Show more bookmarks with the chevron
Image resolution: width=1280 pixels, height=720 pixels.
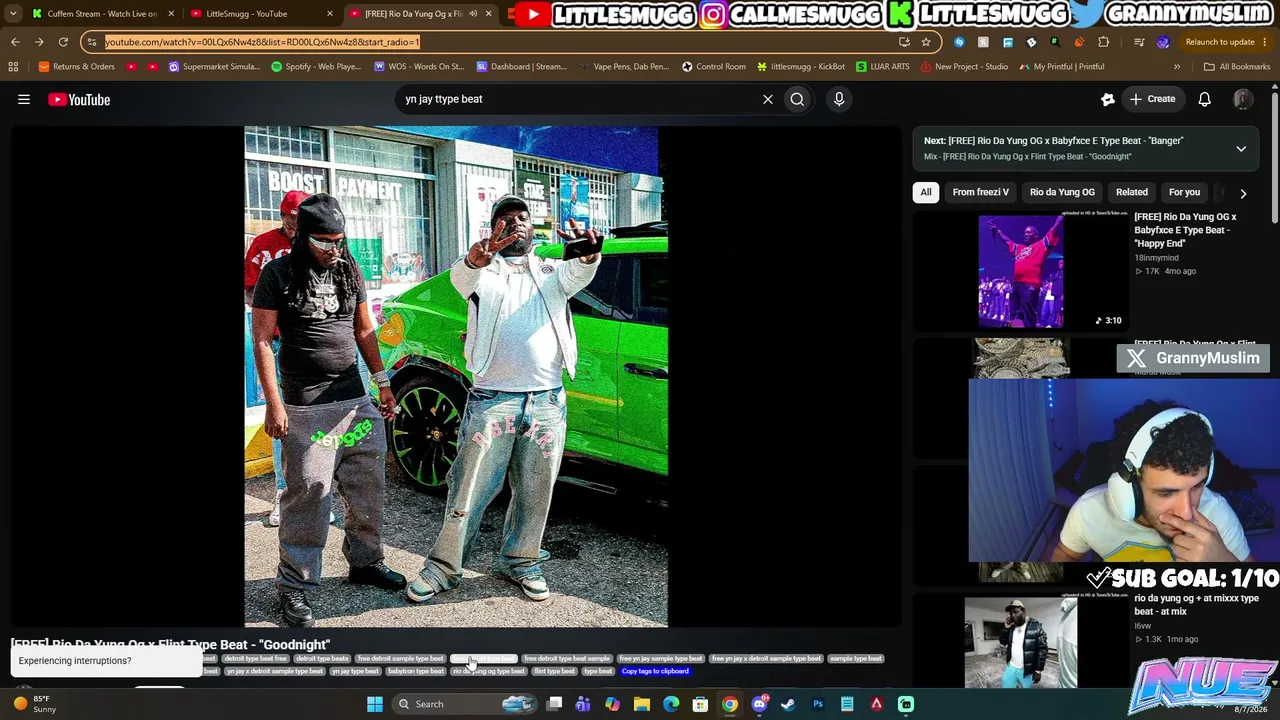(x=1177, y=67)
